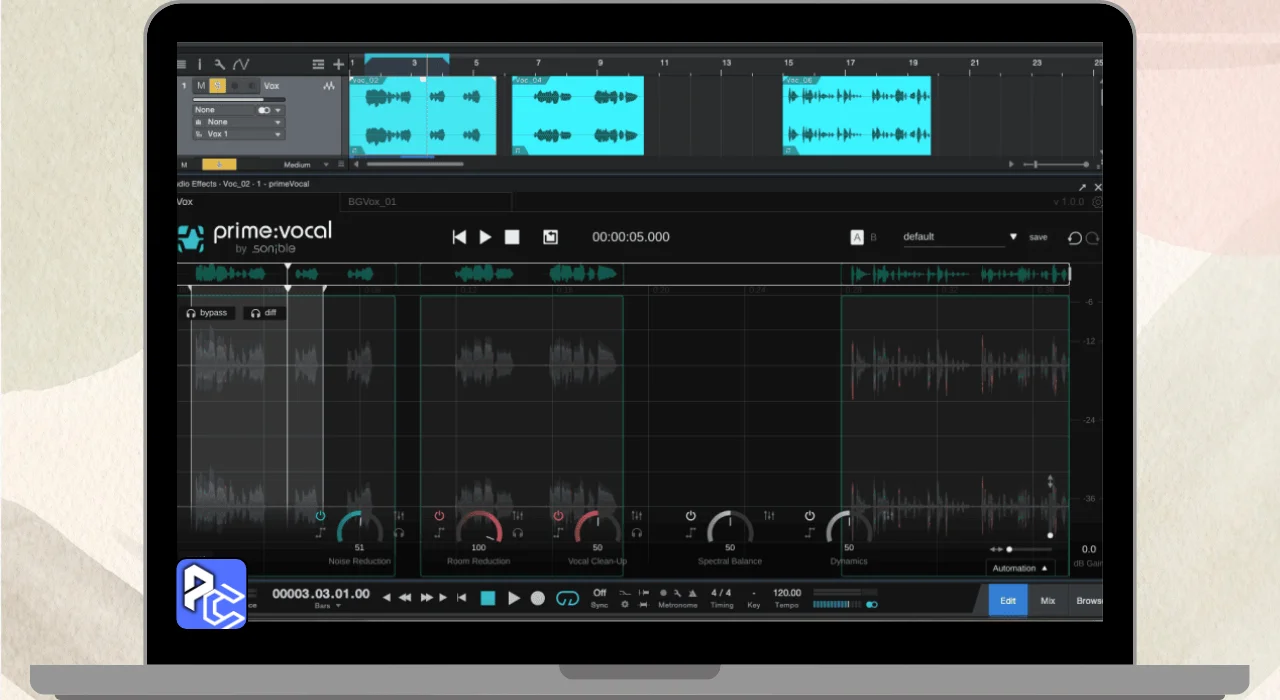This screenshot has height=700, width=1280.
Task: Click the automation curve icon in track header
Action: click(241, 64)
